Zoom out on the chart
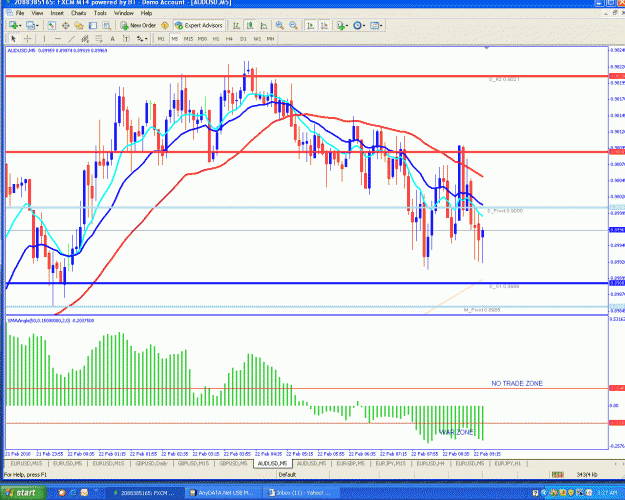Viewport: 625px width, 500px height. tap(293, 26)
